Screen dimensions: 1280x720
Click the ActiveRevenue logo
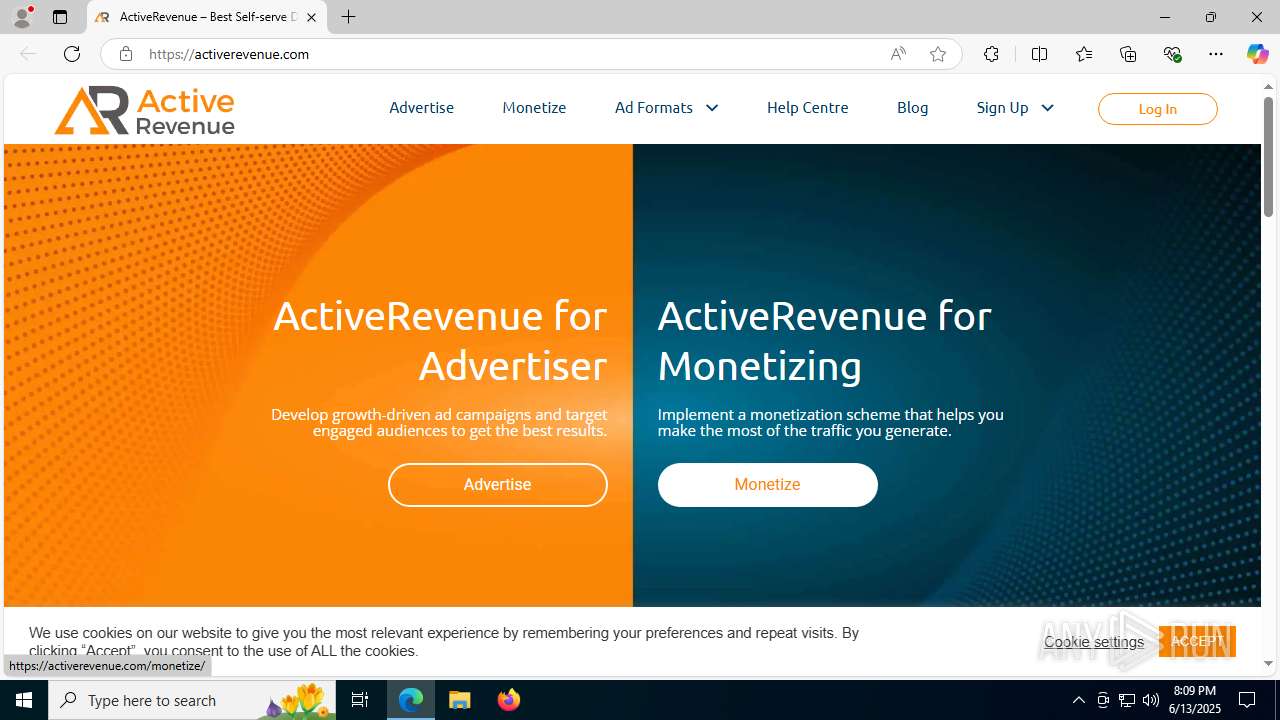(145, 110)
